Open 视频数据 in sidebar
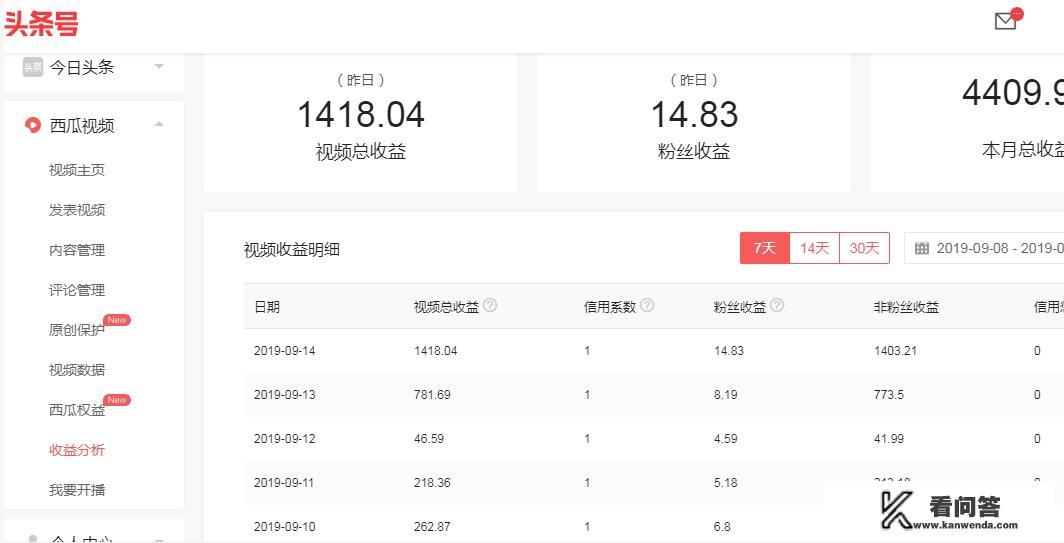Viewport: 1064px width, 543px height. pos(77,370)
